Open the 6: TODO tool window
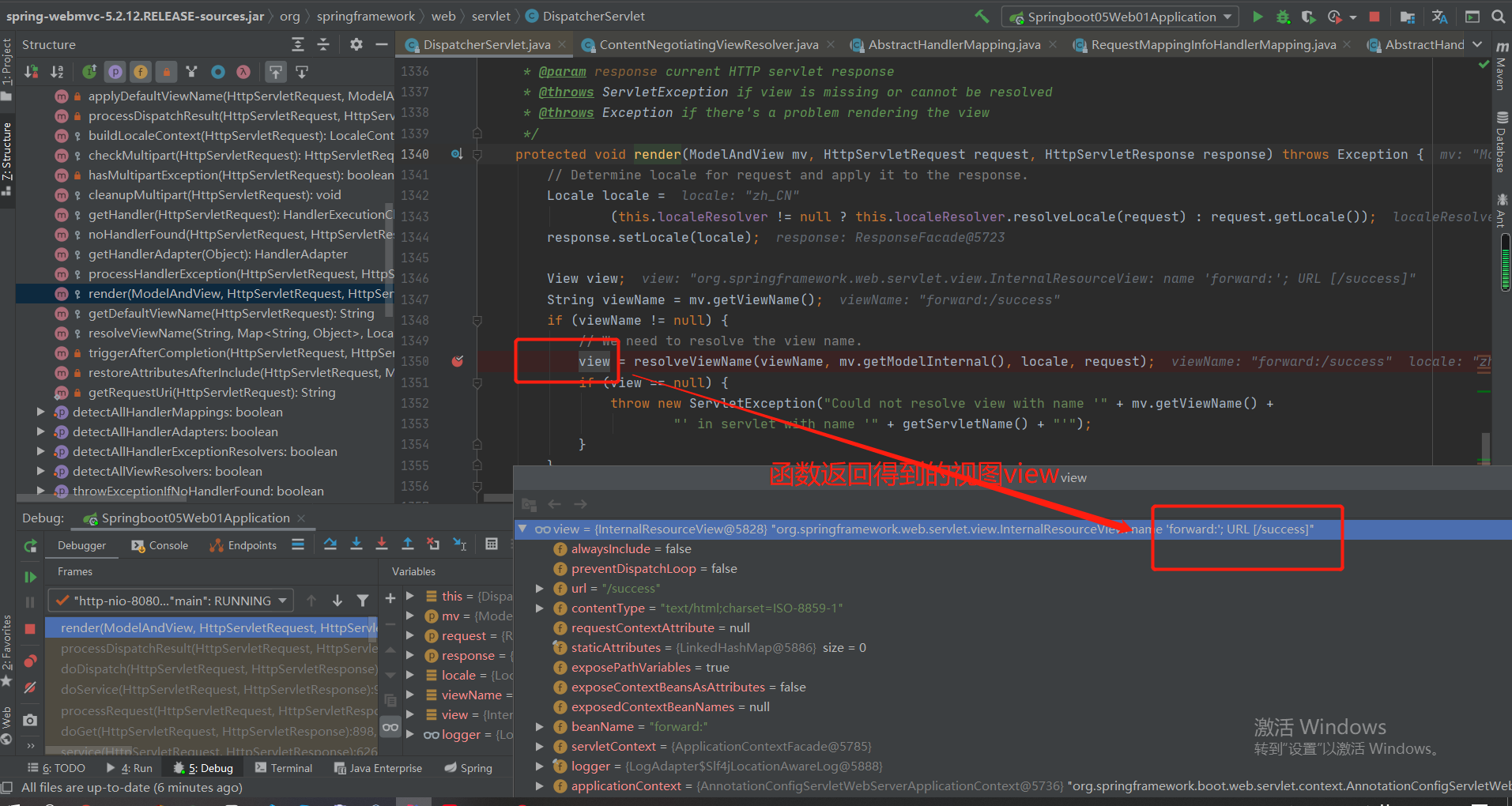Viewport: 1512px width, 806px height. pos(56,768)
